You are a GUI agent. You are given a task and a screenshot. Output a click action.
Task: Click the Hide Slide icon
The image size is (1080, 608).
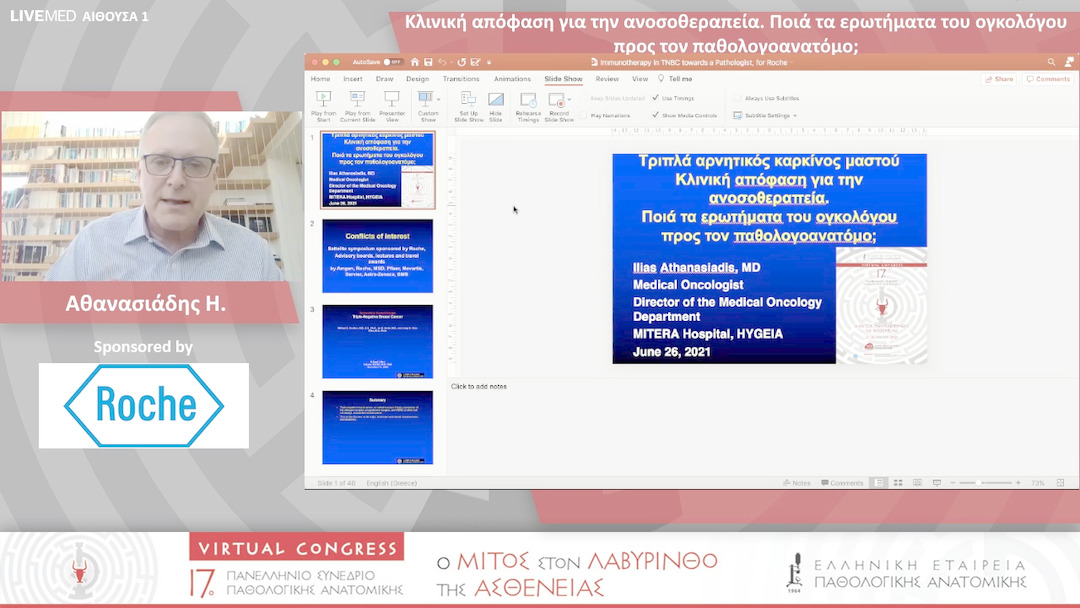(x=496, y=99)
